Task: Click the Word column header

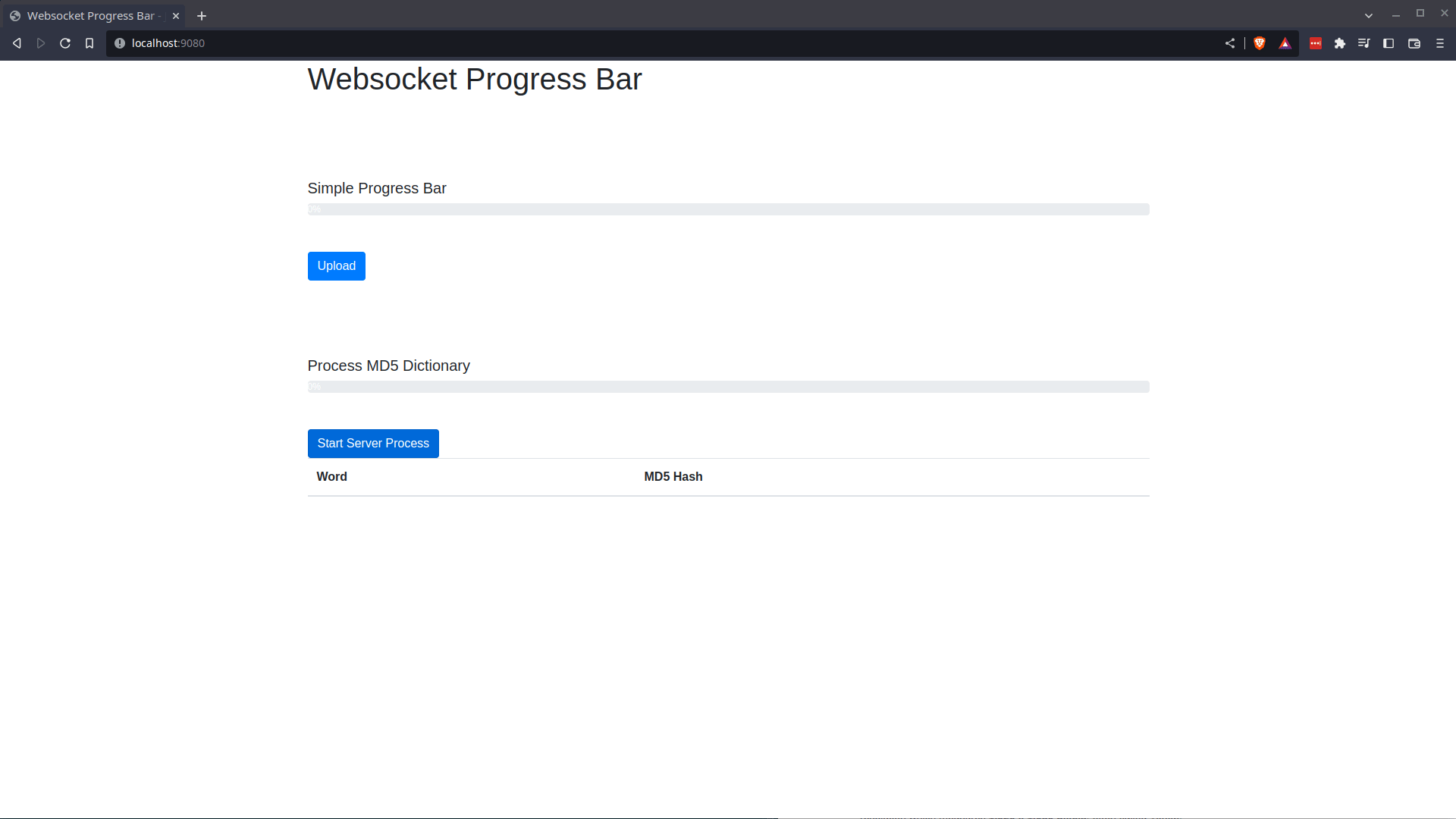Action: (332, 477)
